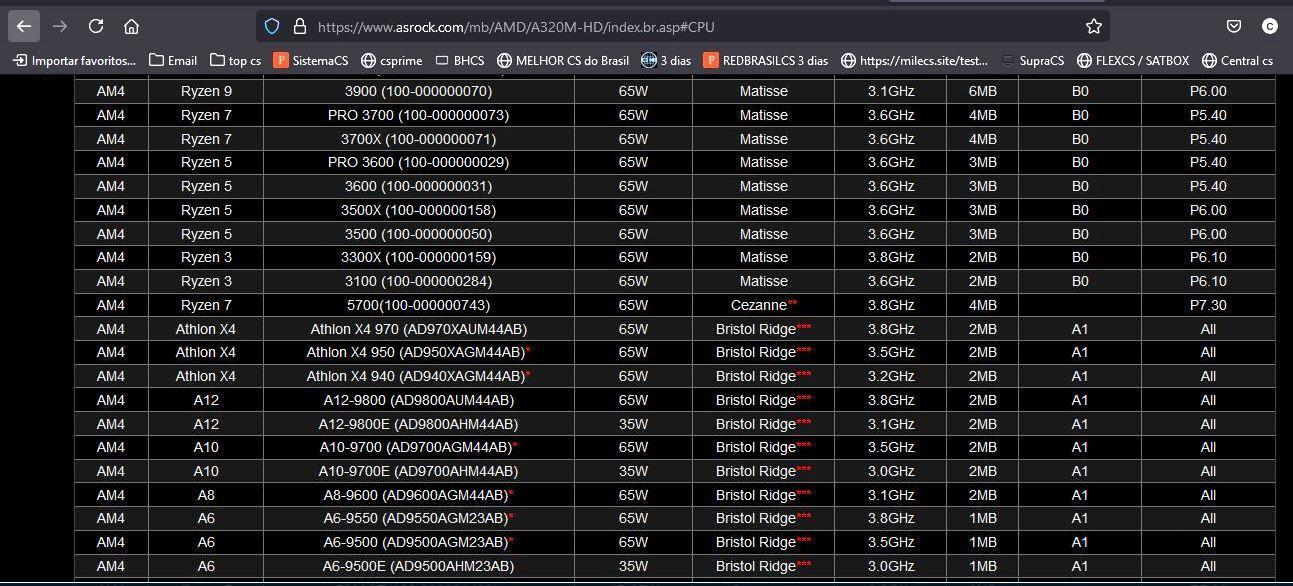Open the Pocket save icon
The height and width of the screenshot is (586, 1293).
[x=1234, y=26]
